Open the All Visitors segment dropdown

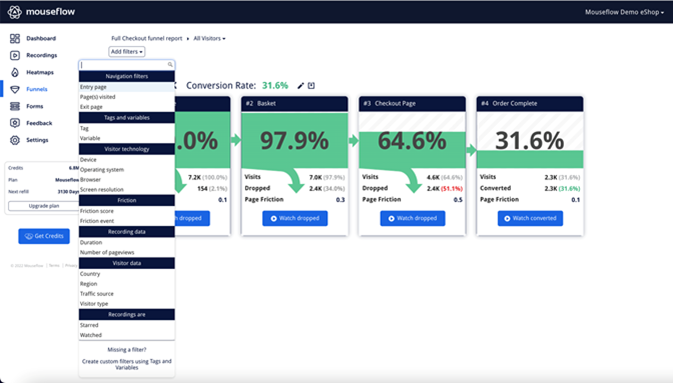209,39
